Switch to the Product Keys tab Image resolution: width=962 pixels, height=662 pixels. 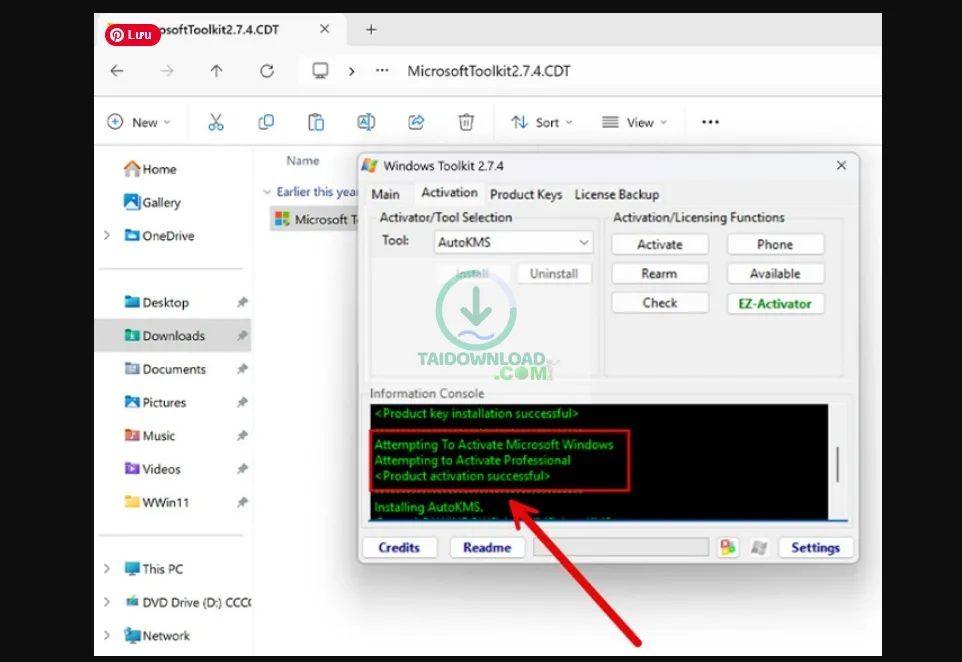point(526,194)
